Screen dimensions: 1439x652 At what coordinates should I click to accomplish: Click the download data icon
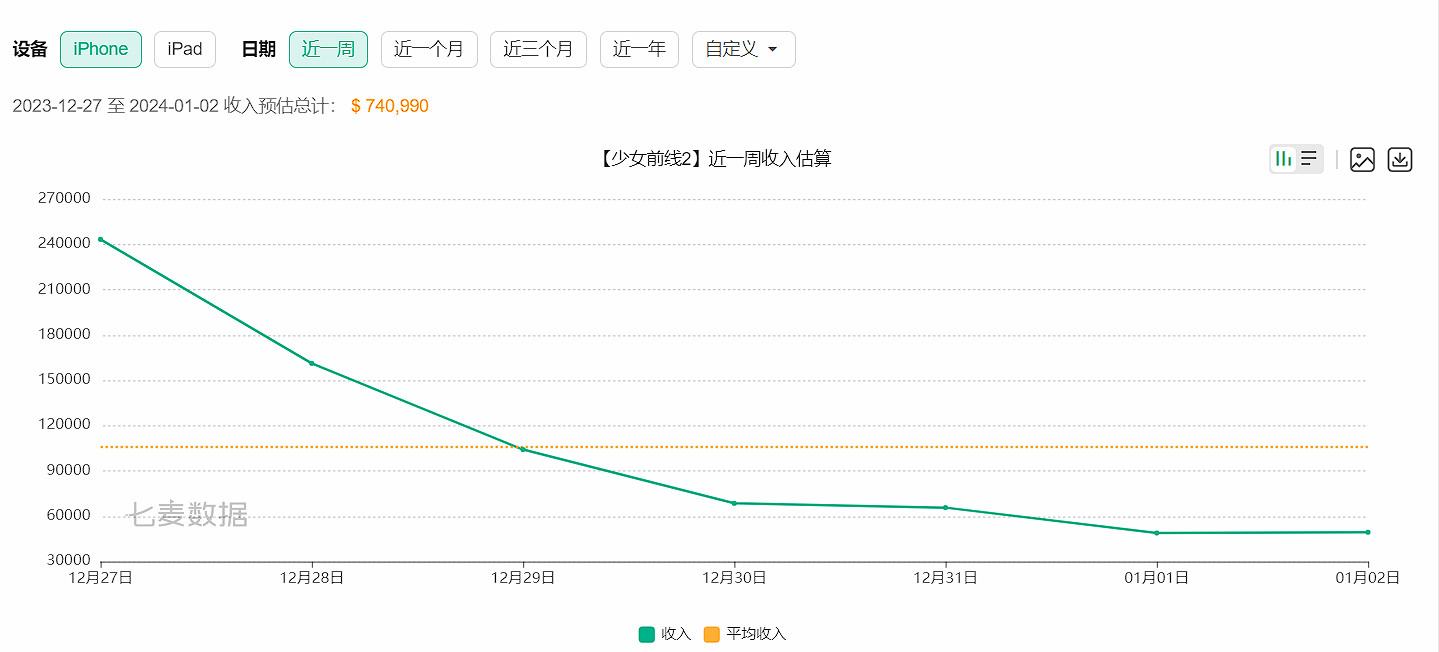1400,159
